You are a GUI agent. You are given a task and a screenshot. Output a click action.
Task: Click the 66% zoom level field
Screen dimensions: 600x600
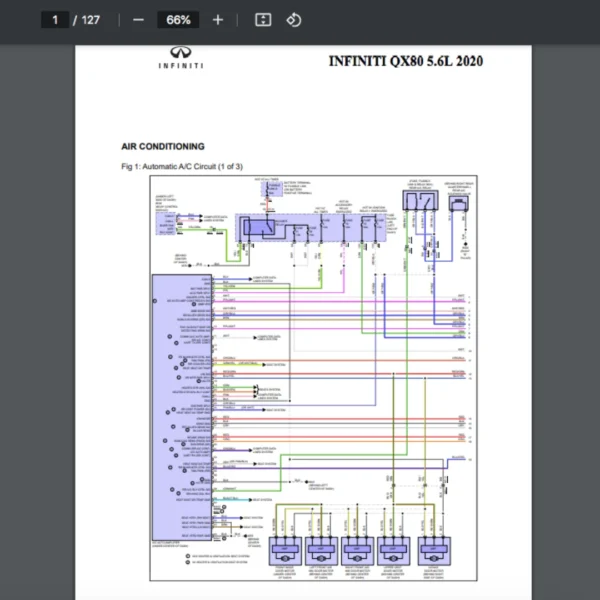(178, 20)
